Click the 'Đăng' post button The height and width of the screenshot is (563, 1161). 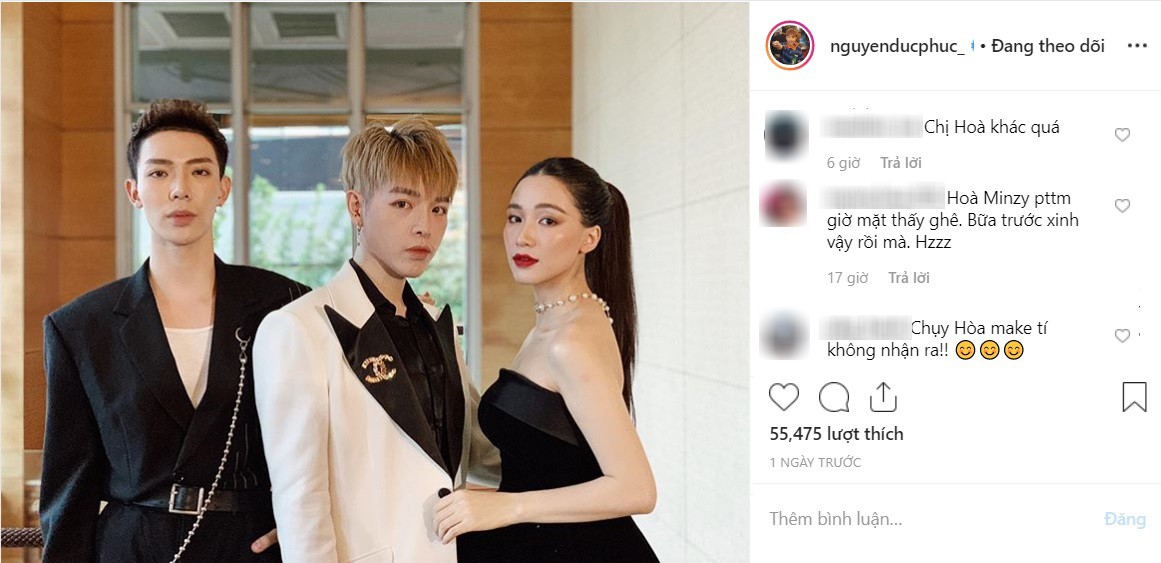pos(1125,519)
